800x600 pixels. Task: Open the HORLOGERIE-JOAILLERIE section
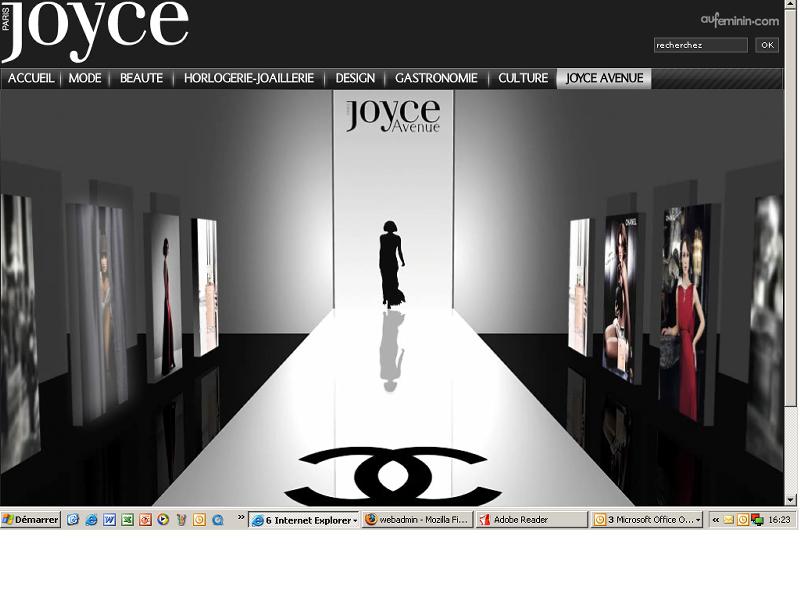click(x=249, y=78)
